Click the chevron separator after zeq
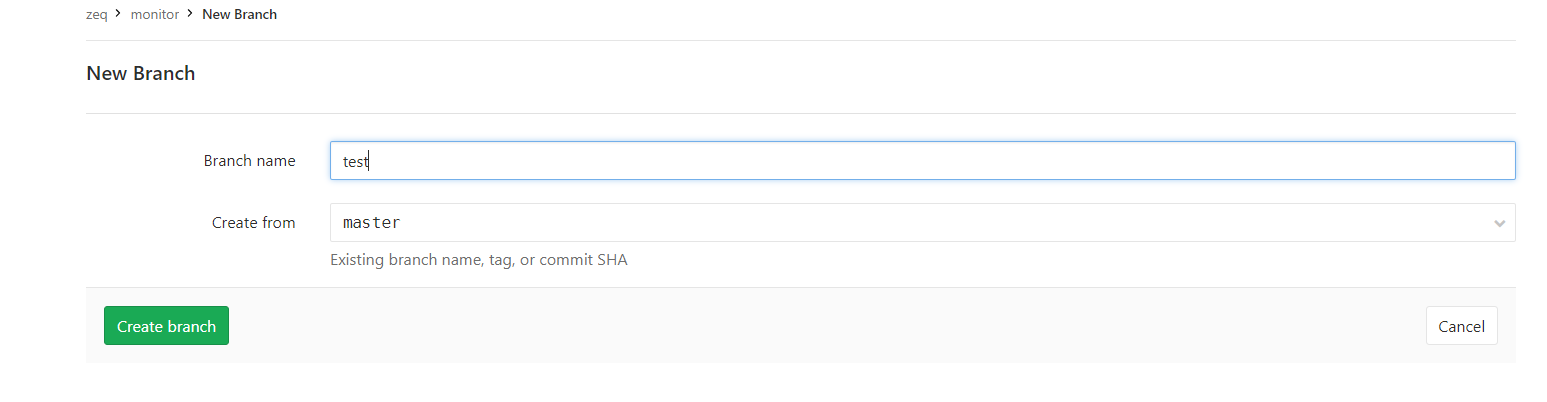The width and height of the screenshot is (1547, 402). pos(119,15)
